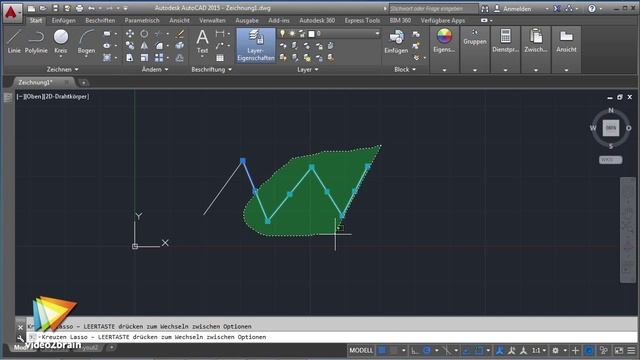Image resolution: width=640 pixels, height=360 pixels.
Task: Select the Linie drawing tool
Action: [x=14, y=42]
